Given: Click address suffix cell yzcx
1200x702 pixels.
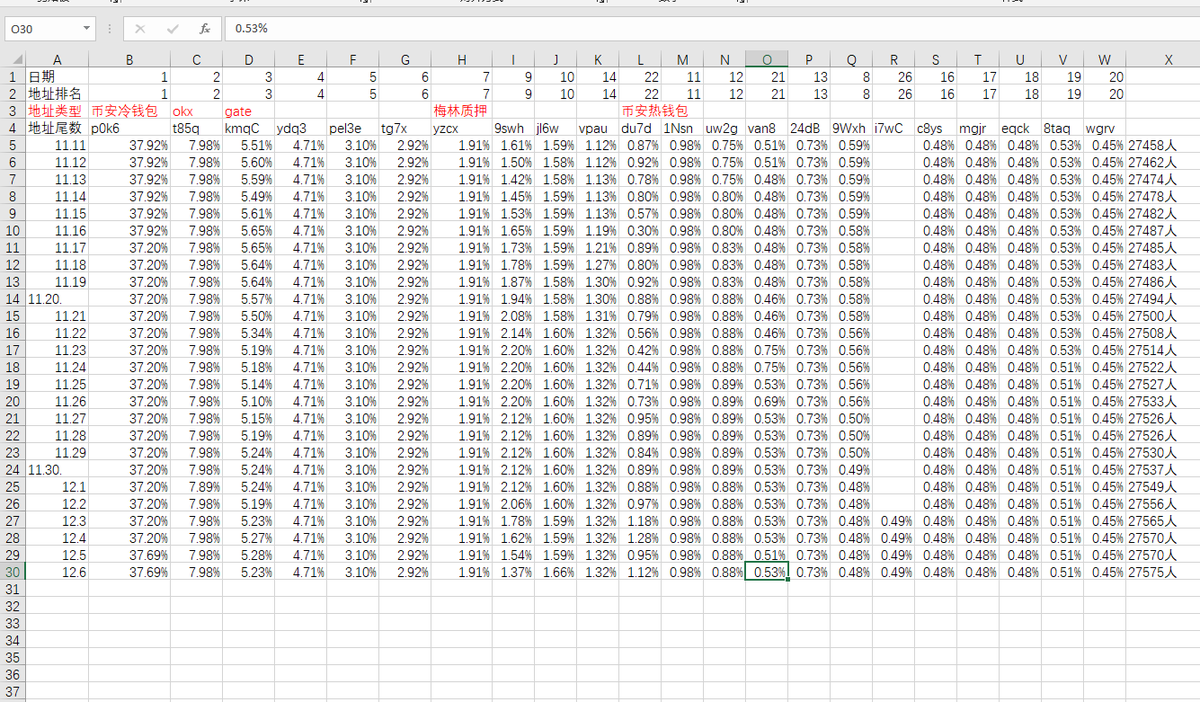Looking at the screenshot, I should tap(461, 128).
